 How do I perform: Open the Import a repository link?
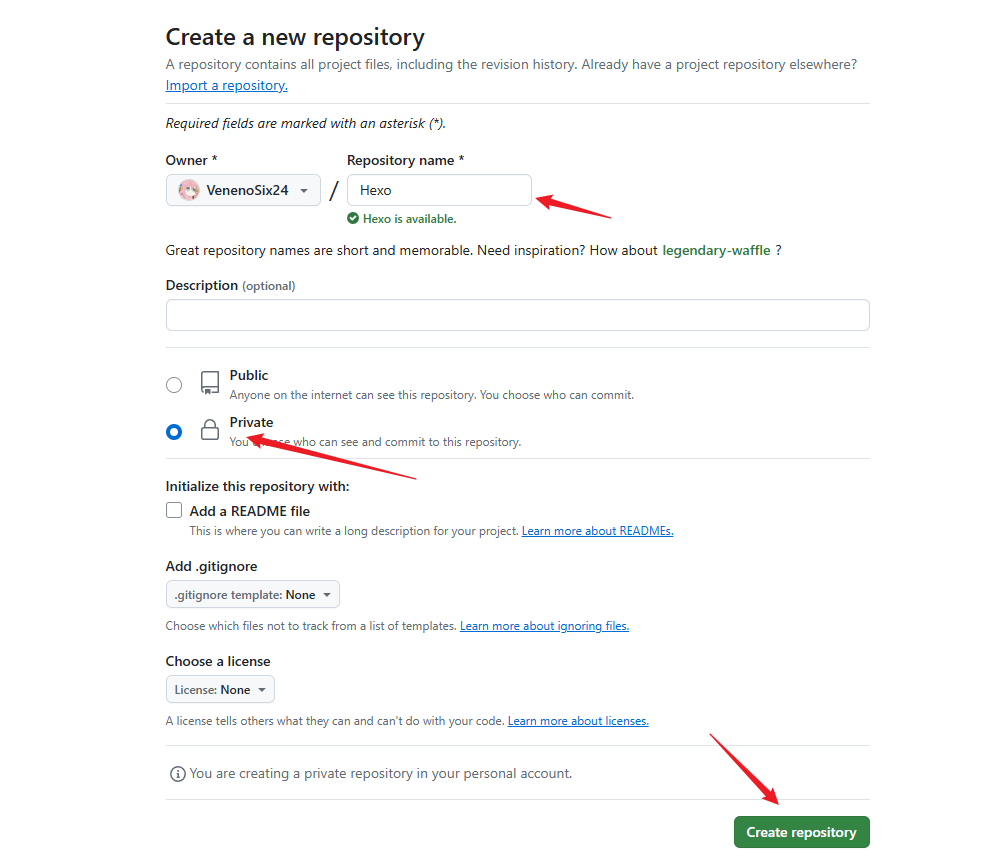tap(226, 86)
